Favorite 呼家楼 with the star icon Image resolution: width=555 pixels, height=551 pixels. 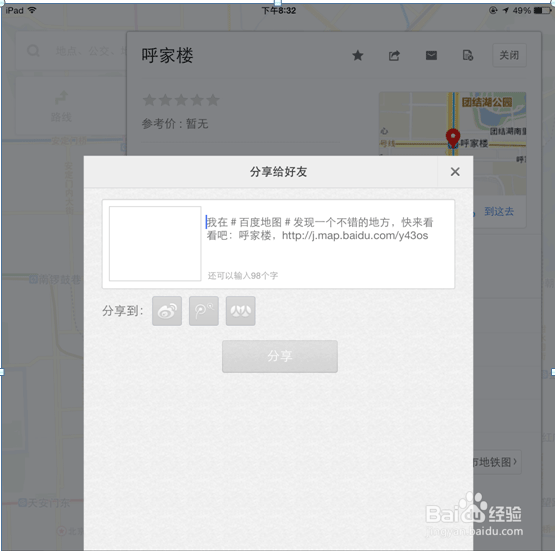click(x=357, y=55)
